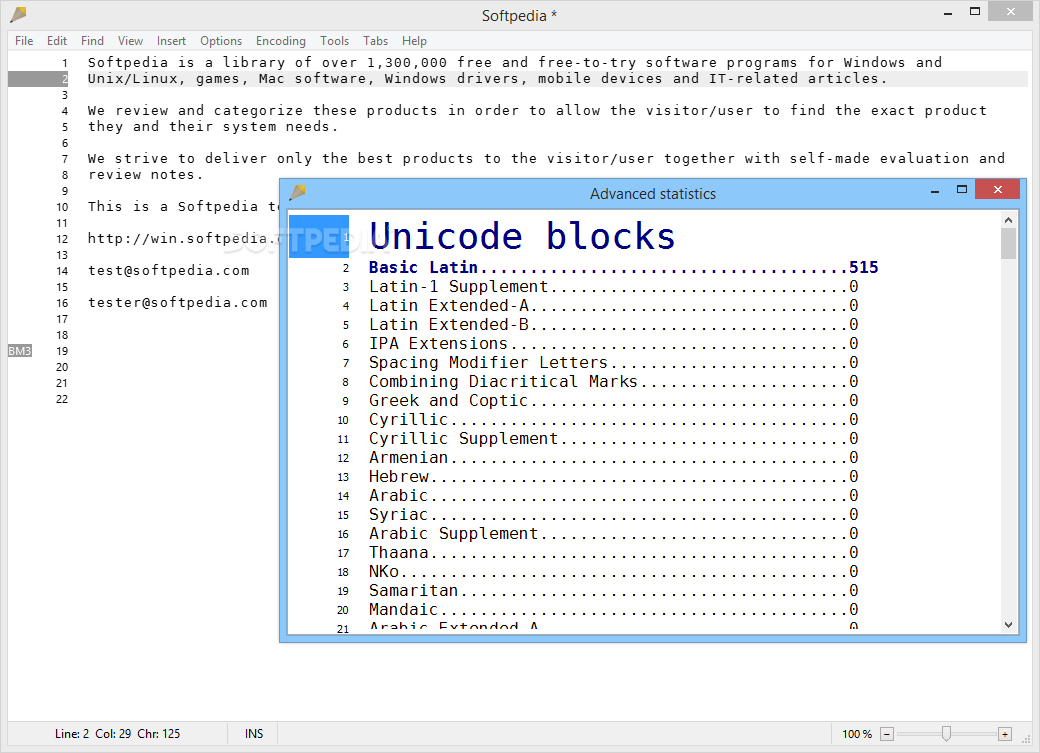
Task: Click the pencil app icon in Softpedia title bar
Action: [x=19, y=14]
